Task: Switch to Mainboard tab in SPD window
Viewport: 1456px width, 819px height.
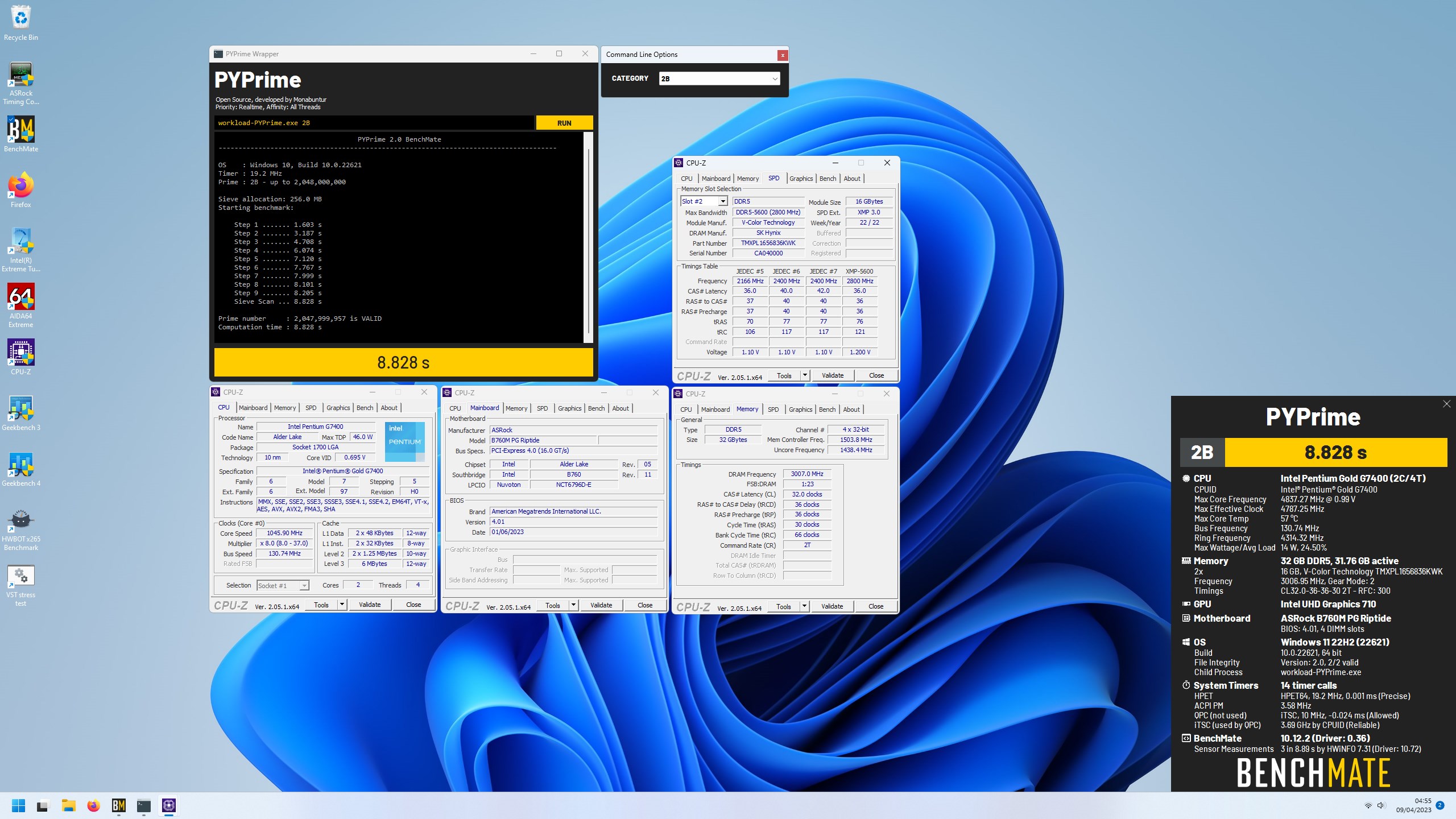Action: [x=715, y=179]
